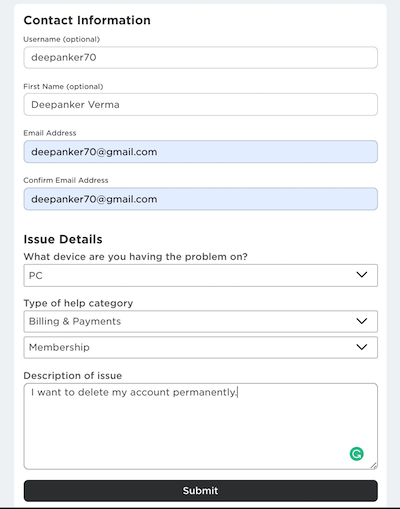Click inside the Description of issue textarea

pyautogui.click(x=200, y=426)
